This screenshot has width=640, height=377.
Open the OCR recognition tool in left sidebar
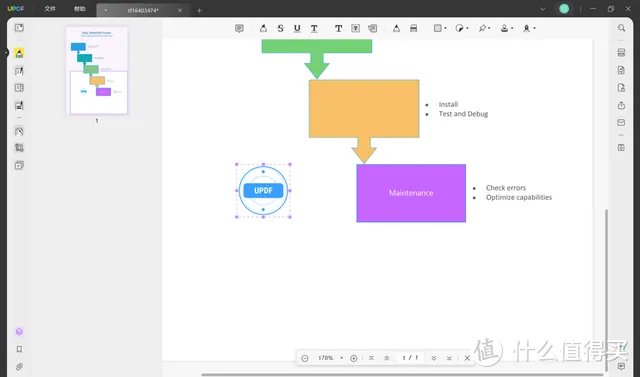19,131
